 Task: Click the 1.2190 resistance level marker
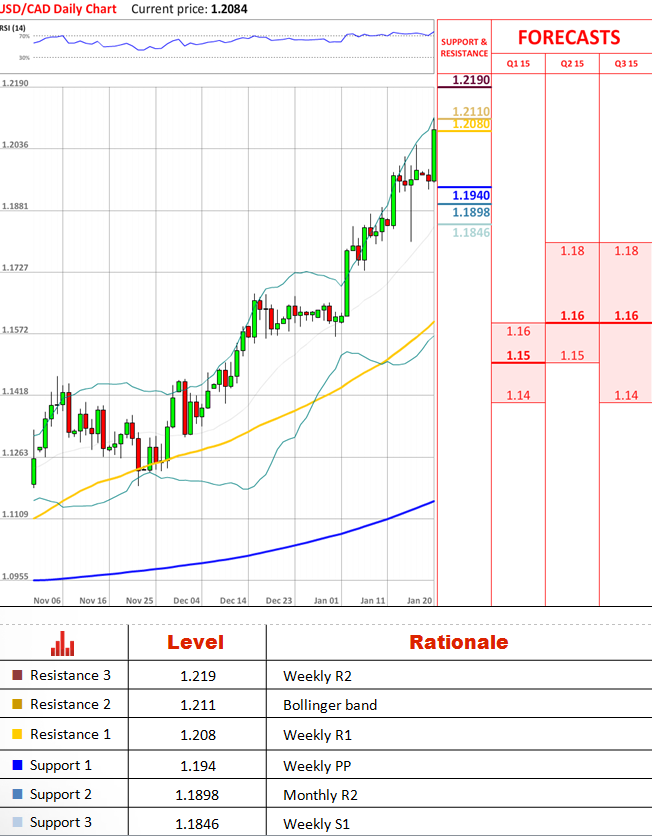[471, 80]
